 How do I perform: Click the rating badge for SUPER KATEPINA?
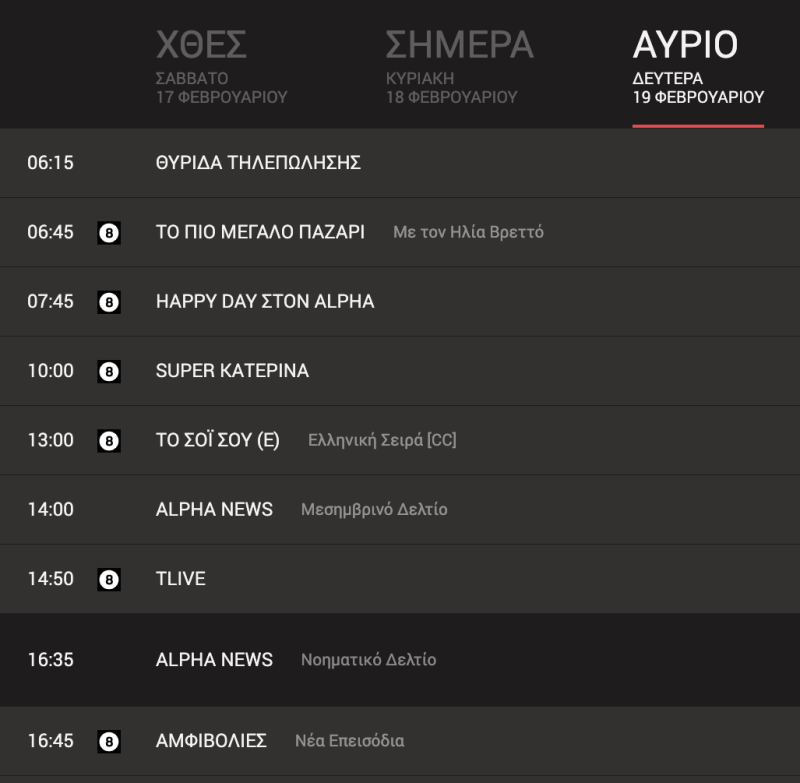110,371
